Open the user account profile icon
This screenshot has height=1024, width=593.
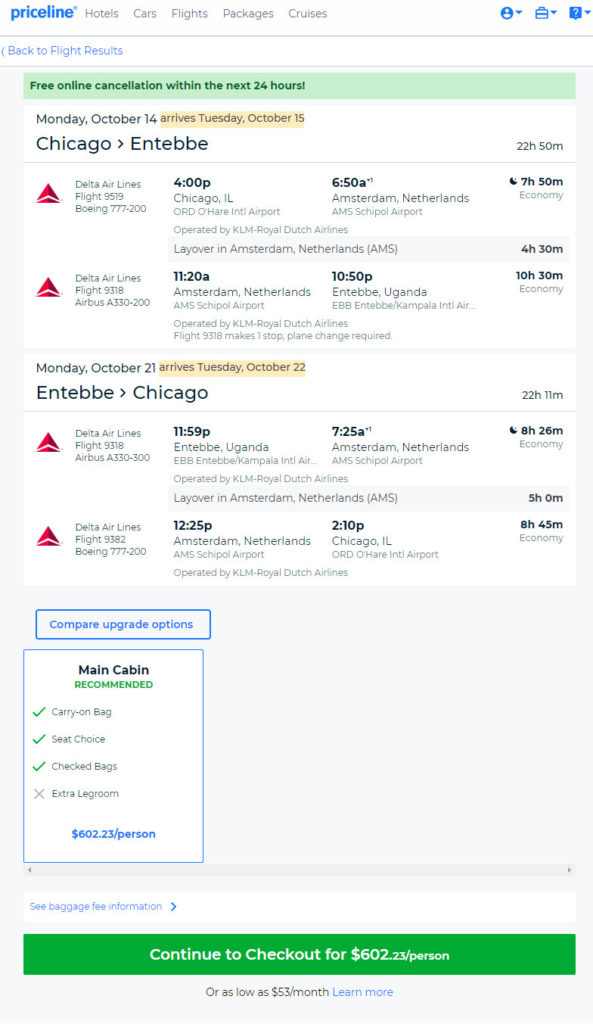[507, 13]
